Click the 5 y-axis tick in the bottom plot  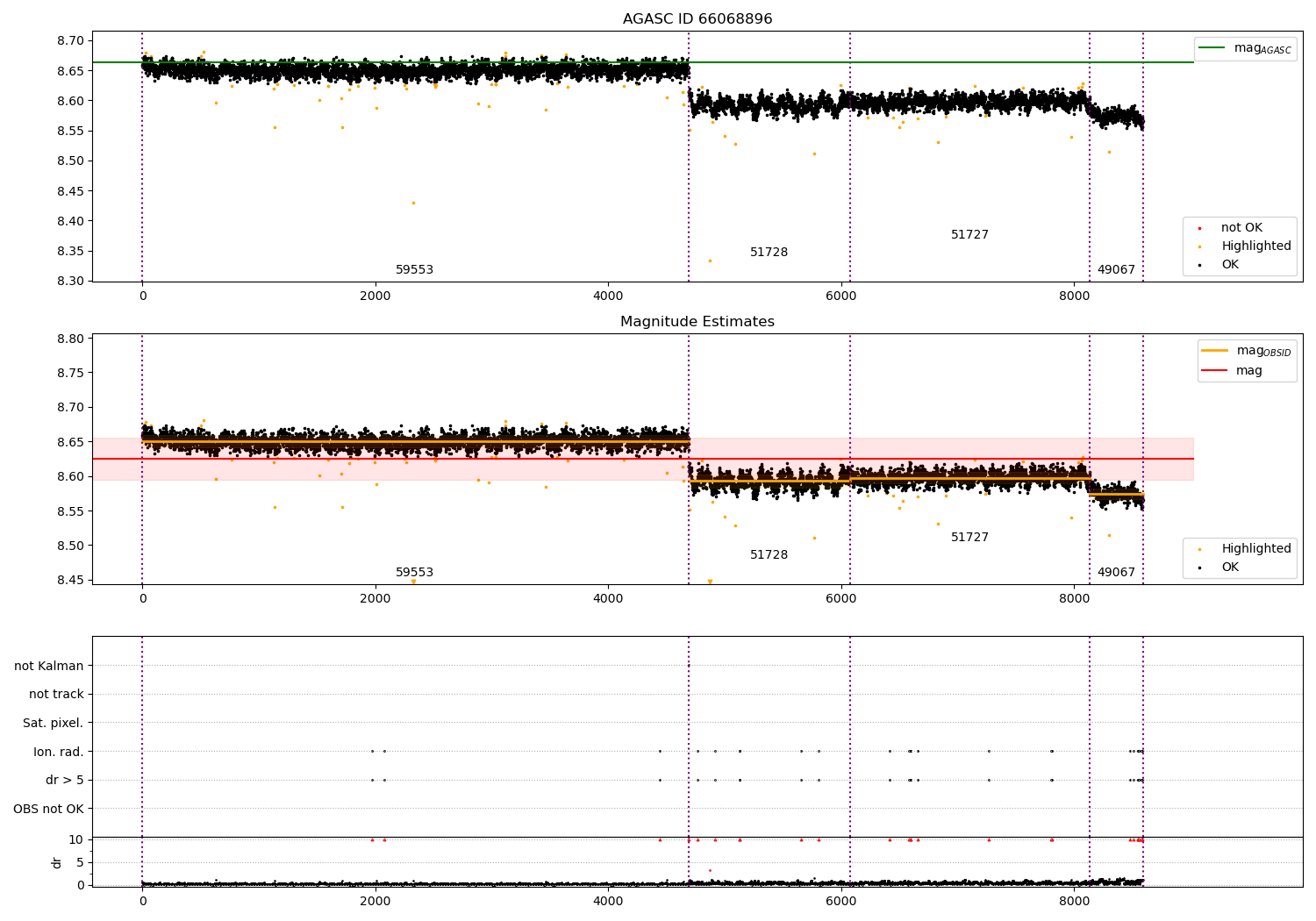pyautogui.click(x=80, y=863)
